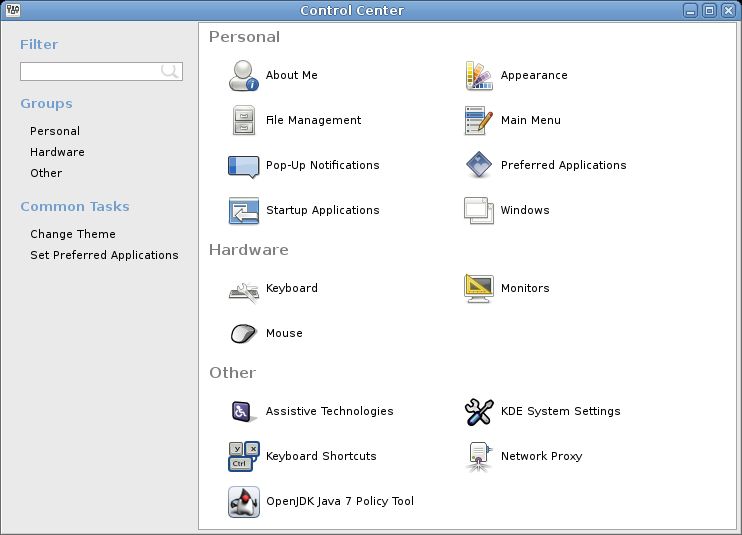742x535 pixels.
Task: Open the About Me icon
Action: pyautogui.click(x=243, y=75)
